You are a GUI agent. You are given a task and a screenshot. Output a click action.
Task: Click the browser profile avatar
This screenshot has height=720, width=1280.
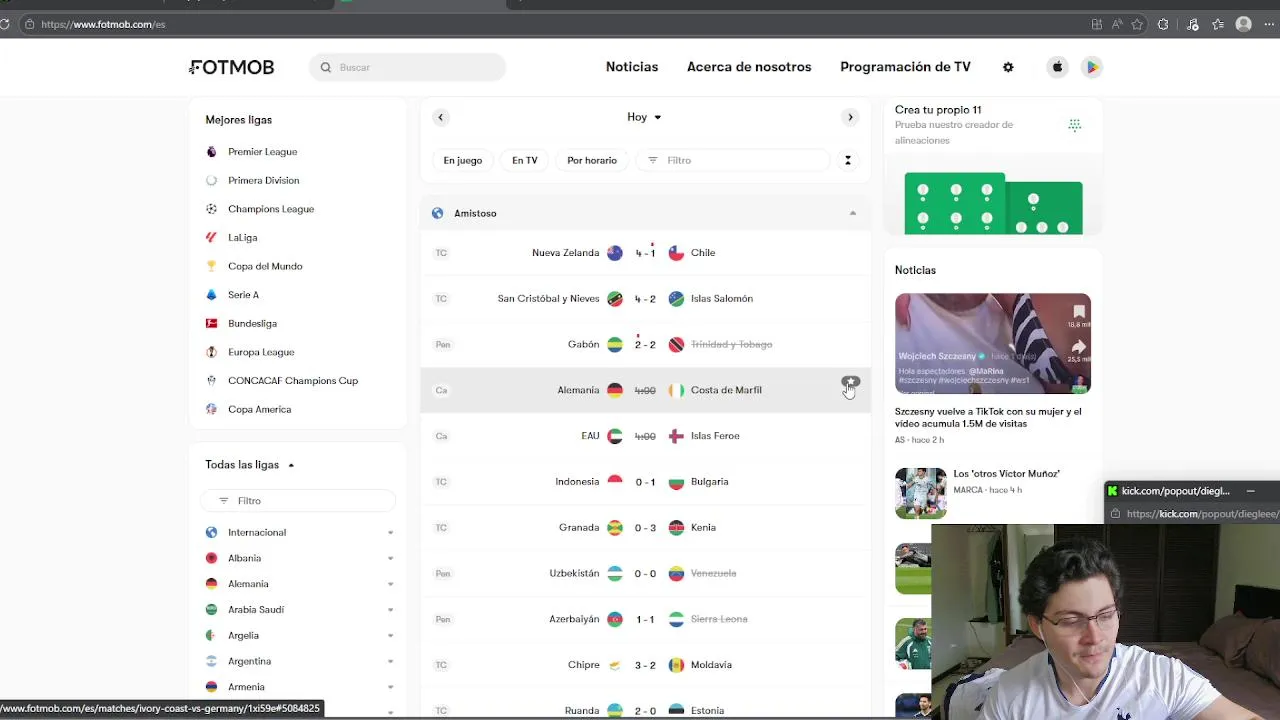(1243, 24)
